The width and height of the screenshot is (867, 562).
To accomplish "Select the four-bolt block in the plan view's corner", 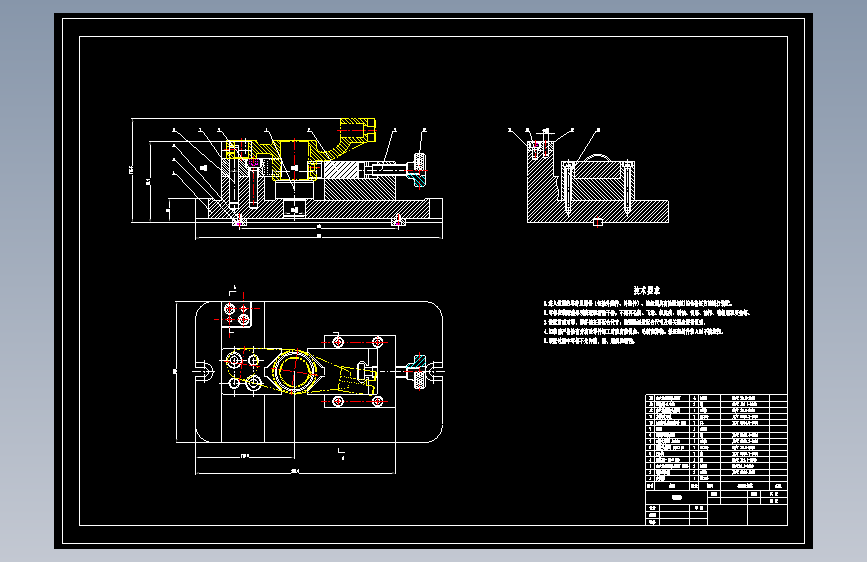I will pos(237,314).
